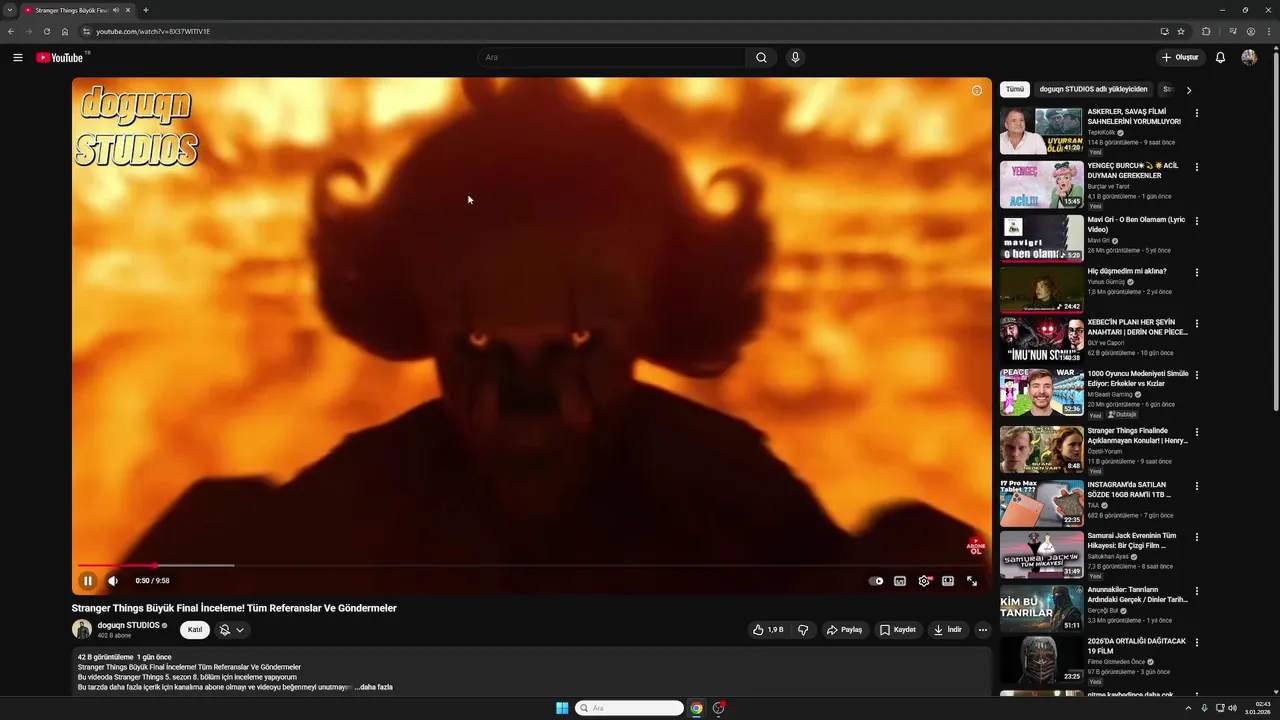Open options for 1000 Oyuncu Medeniyeti video
Screen dimensions: 1280x720
[1196, 375]
